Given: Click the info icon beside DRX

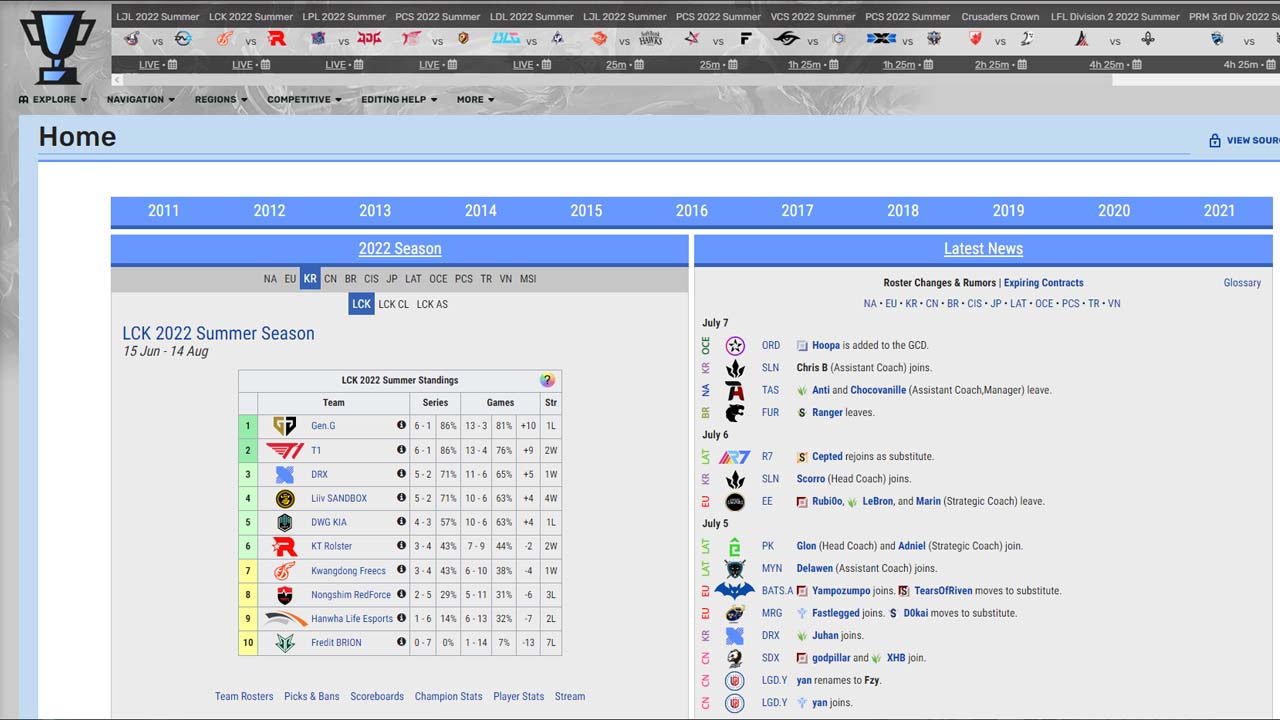Looking at the screenshot, I should pyautogui.click(x=401, y=474).
